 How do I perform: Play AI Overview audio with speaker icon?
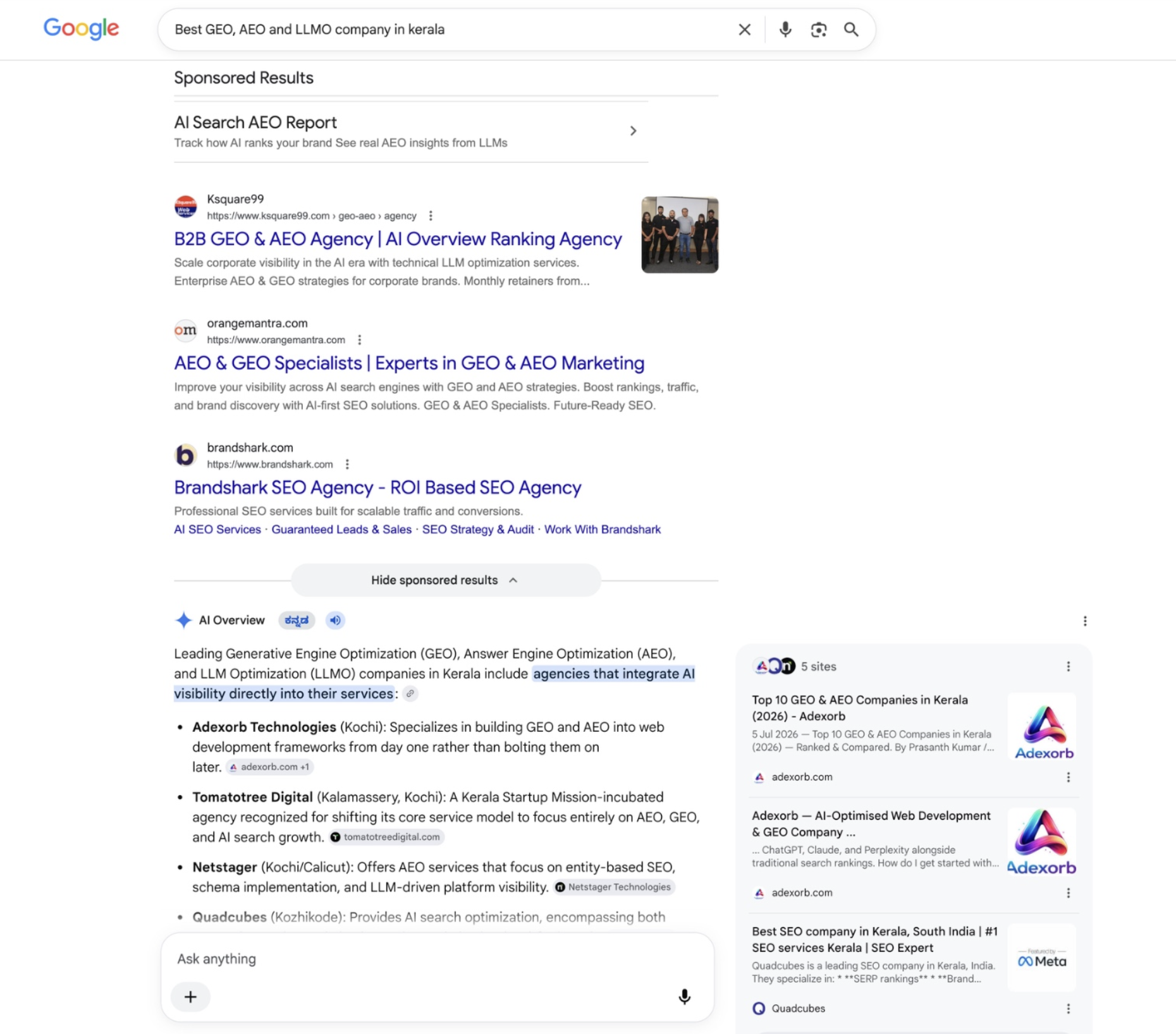click(x=335, y=621)
